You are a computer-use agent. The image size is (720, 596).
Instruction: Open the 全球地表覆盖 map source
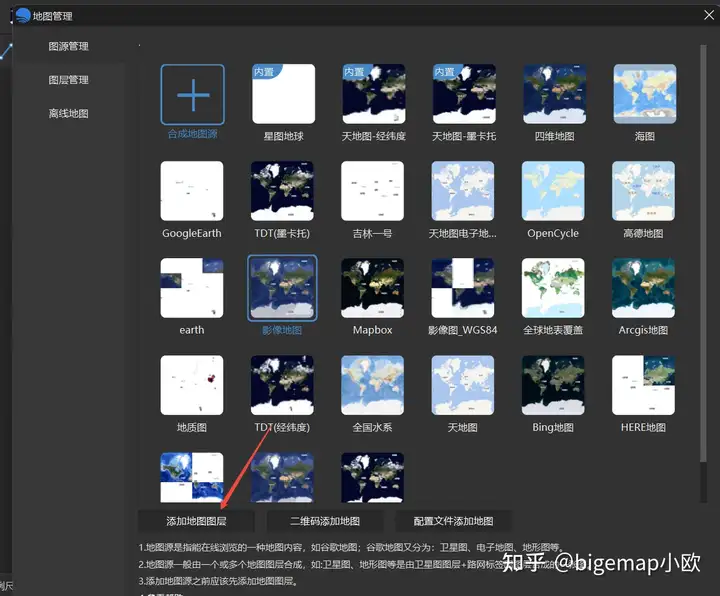tap(553, 288)
